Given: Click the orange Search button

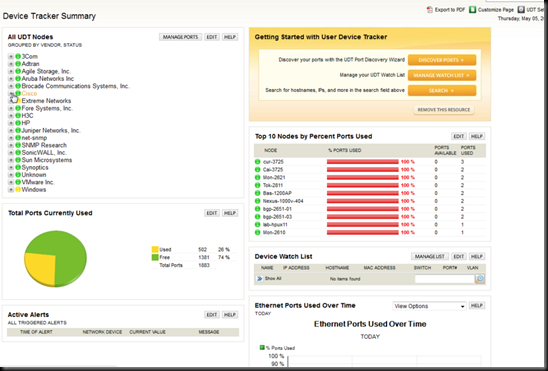Looking at the screenshot, I should [x=442, y=90].
